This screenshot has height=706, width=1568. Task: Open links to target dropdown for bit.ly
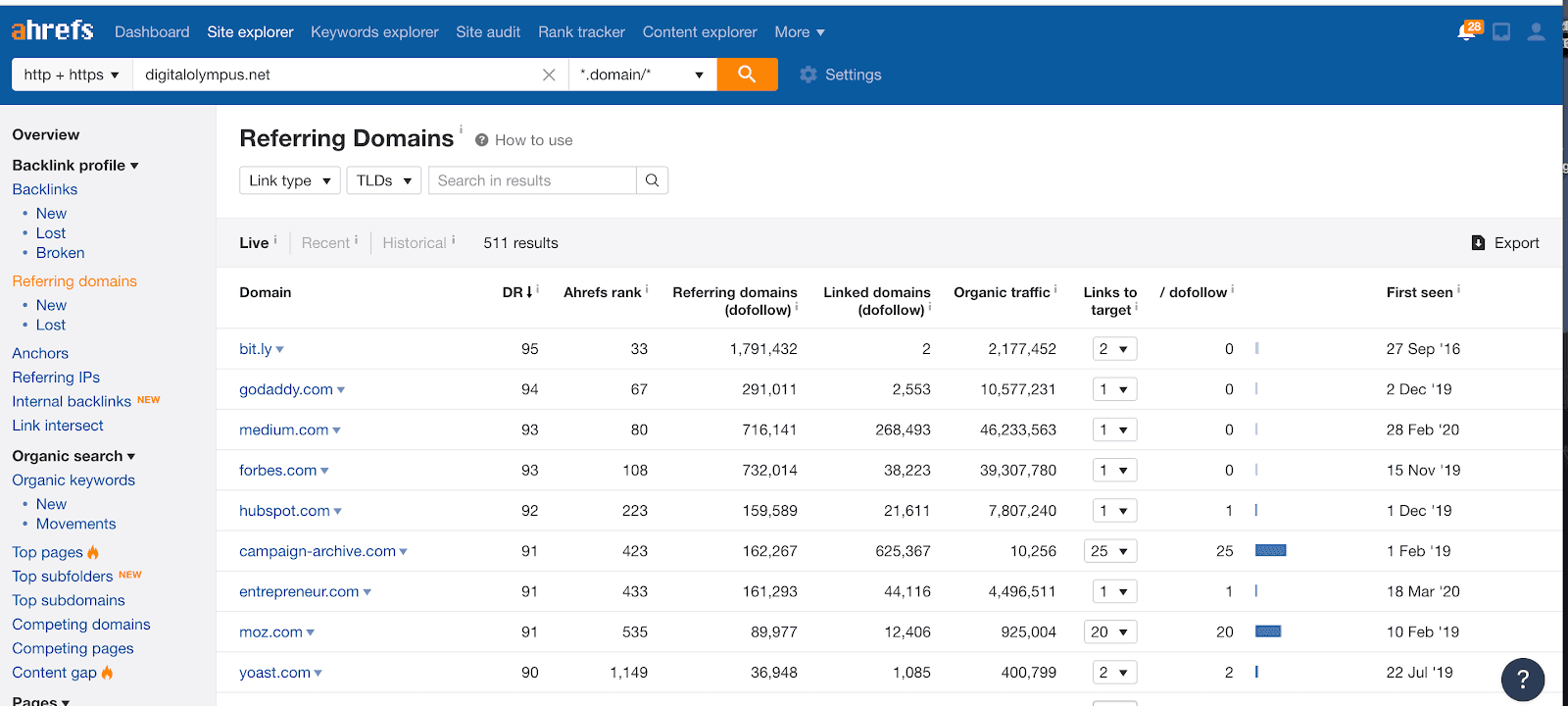tap(1114, 349)
